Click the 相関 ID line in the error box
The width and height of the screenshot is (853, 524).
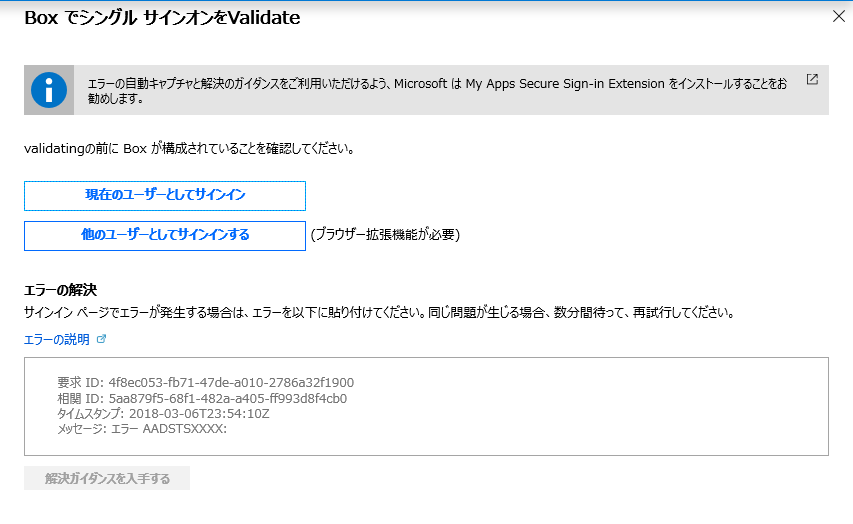(202, 398)
